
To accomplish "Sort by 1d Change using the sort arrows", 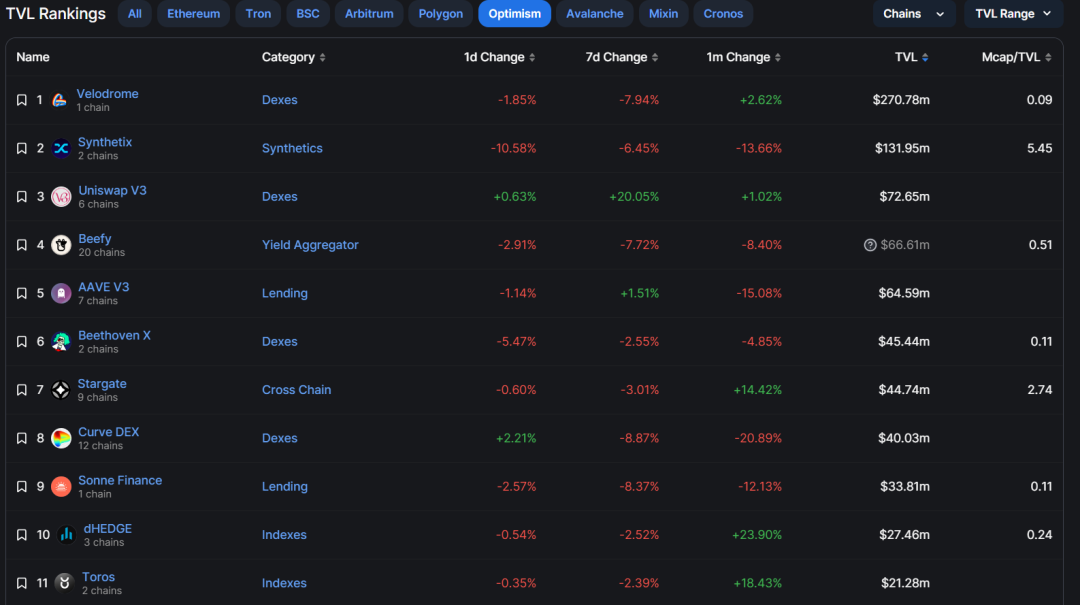I will (532, 57).
